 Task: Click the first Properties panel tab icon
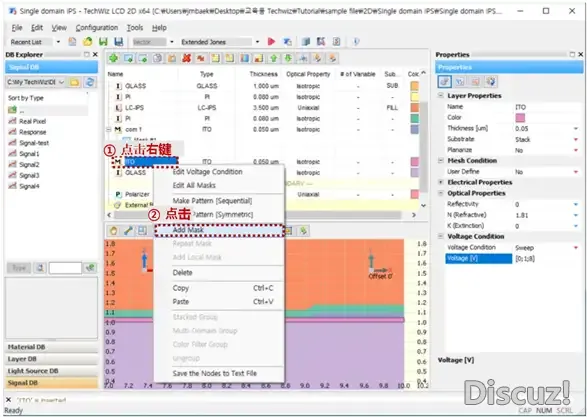coord(444,81)
